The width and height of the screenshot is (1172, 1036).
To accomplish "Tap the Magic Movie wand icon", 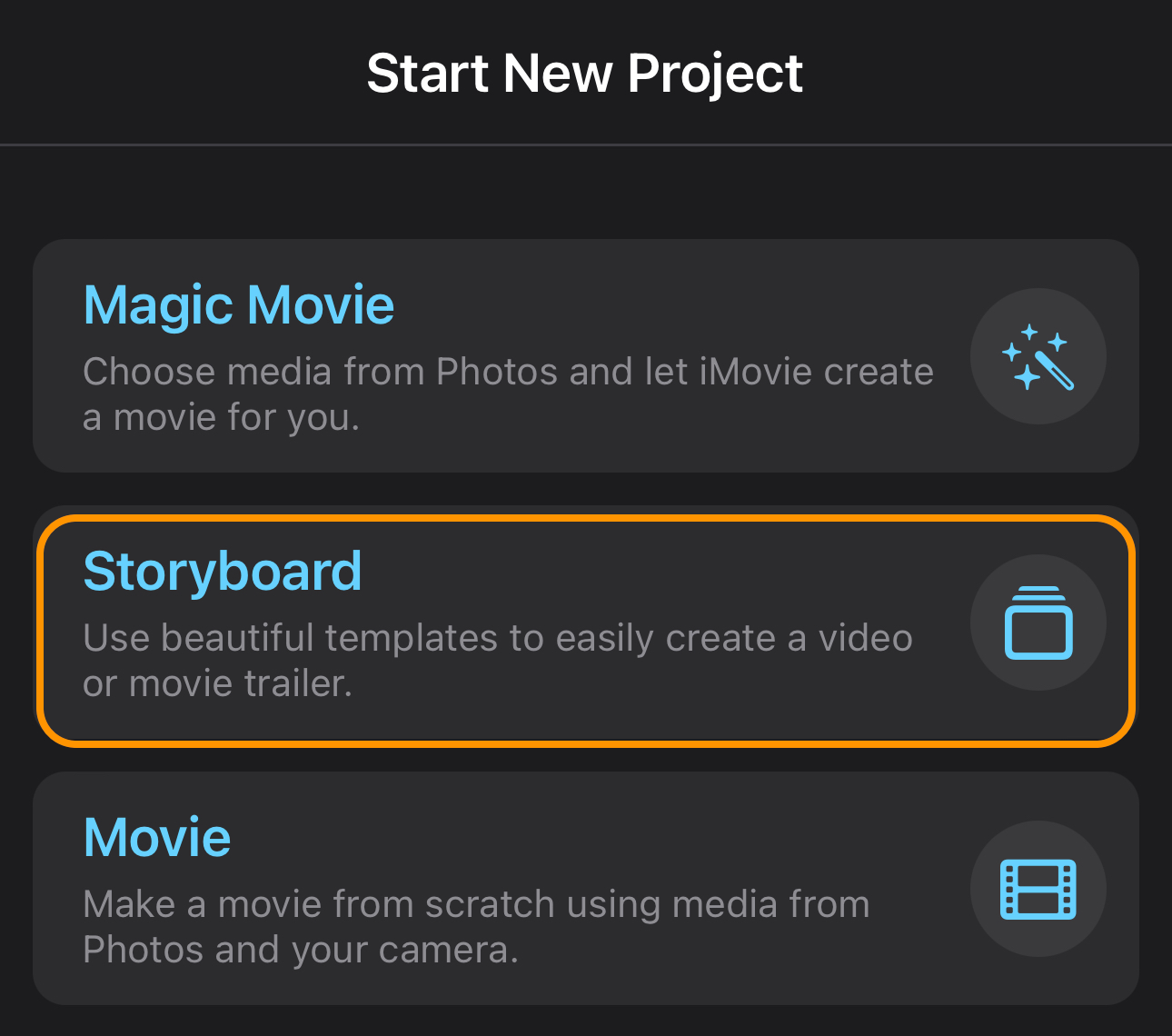I will coord(1038,356).
